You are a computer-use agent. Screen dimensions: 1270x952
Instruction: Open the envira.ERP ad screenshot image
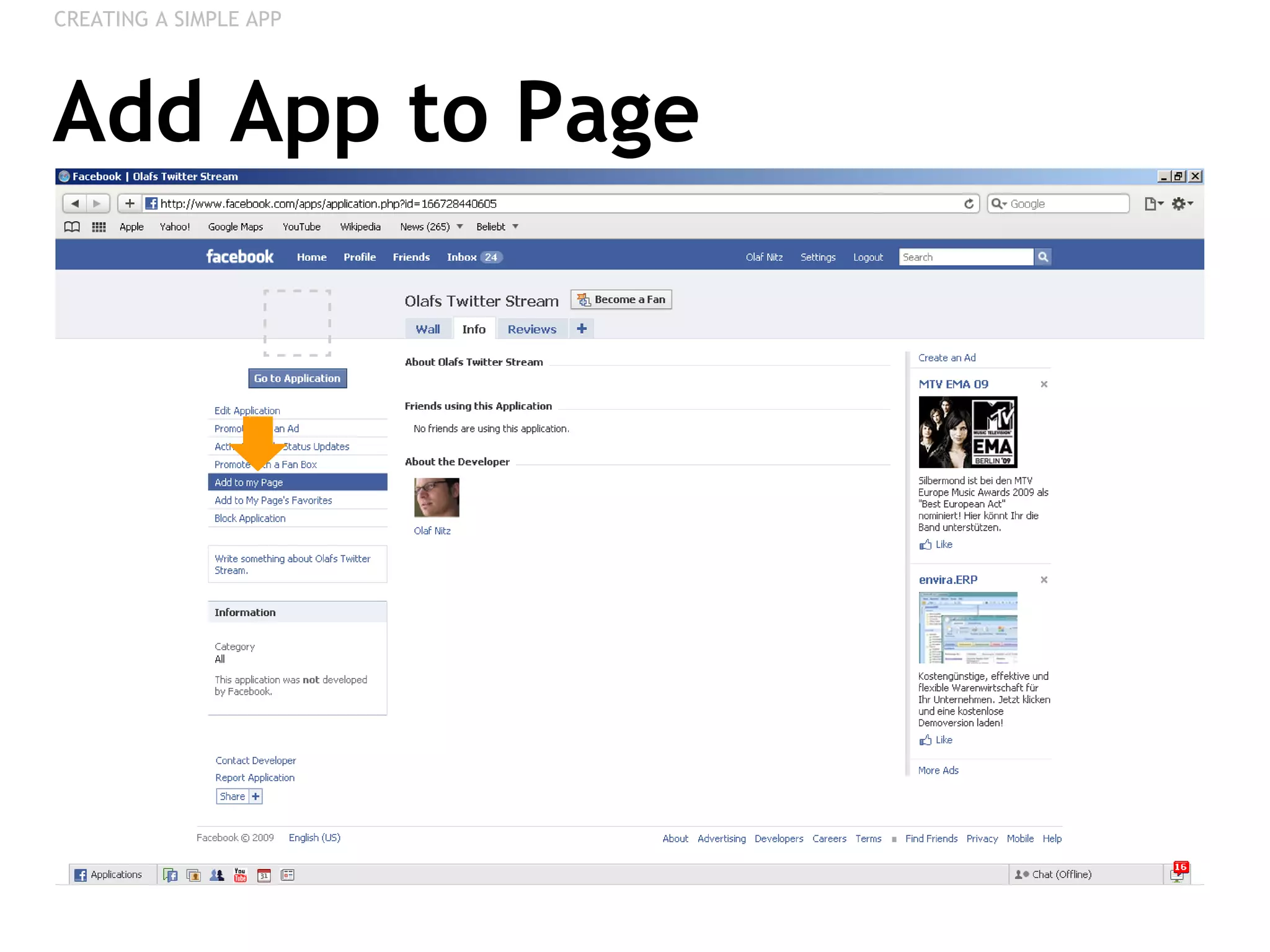(x=968, y=627)
